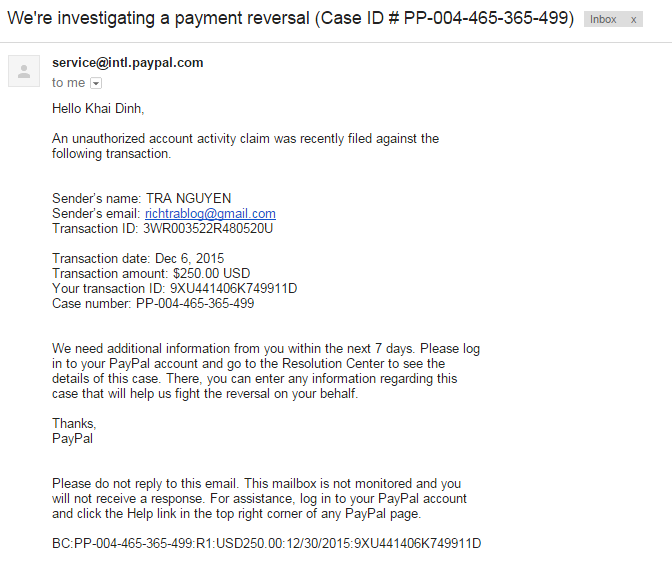The height and width of the screenshot is (571, 672).
Task: Click the sender's profile avatar icon
Action: coord(24,71)
